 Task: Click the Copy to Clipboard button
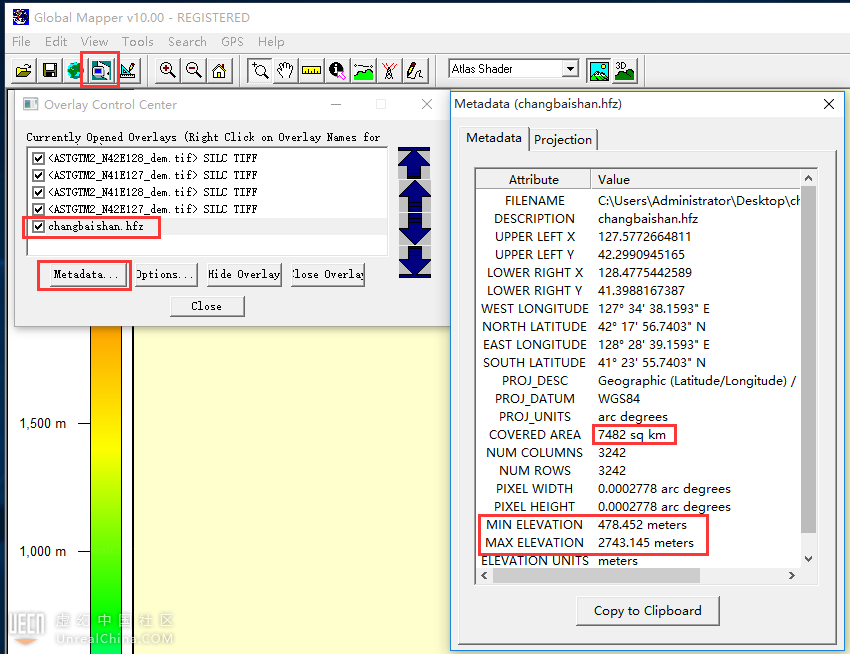tap(647, 611)
